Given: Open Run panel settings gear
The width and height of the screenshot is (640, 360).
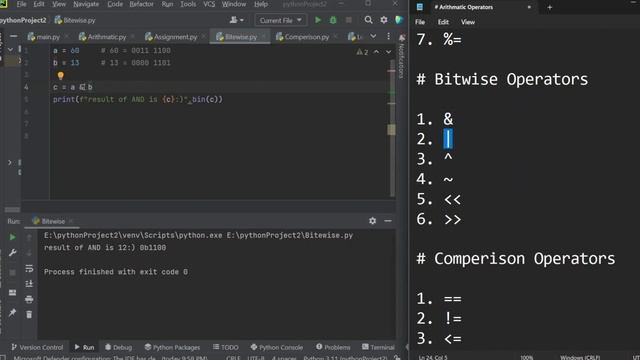Looking at the screenshot, I should (372, 221).
